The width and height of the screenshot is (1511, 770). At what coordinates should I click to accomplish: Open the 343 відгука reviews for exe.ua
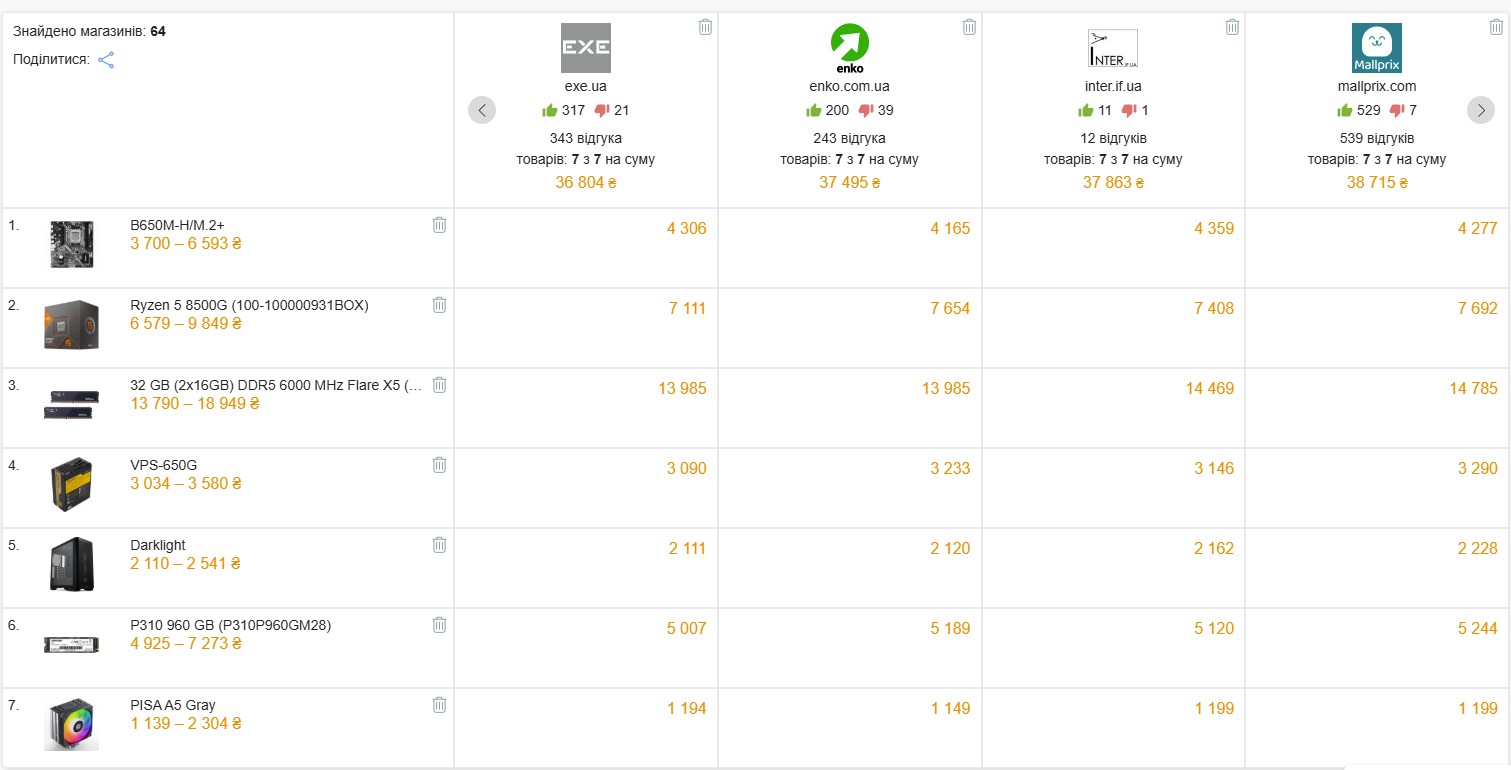click(x=585, y=138)
